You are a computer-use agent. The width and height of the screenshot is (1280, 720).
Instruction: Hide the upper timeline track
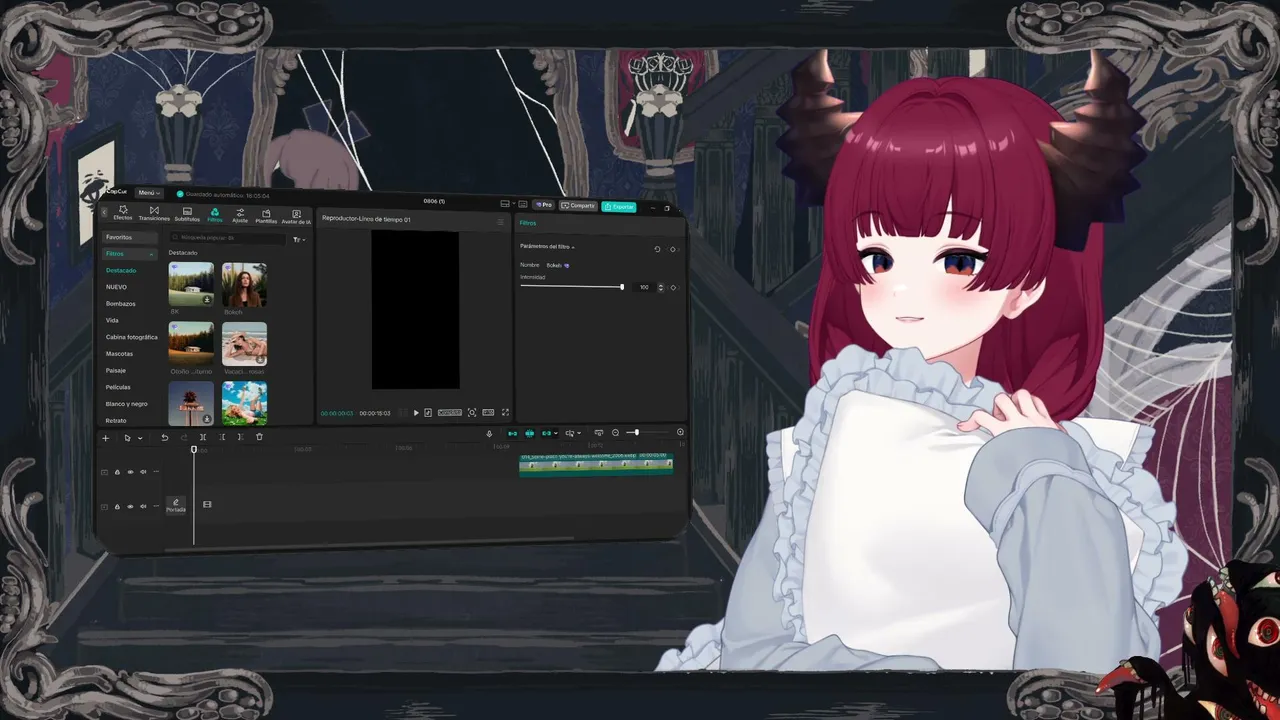130,472
